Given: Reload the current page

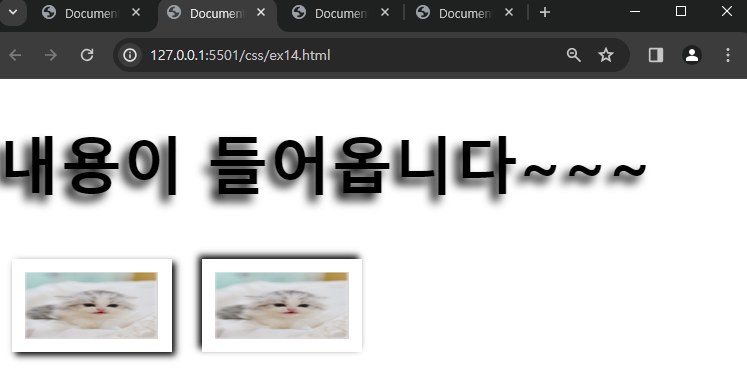Looking at the screenshot, I should [87, 55].
